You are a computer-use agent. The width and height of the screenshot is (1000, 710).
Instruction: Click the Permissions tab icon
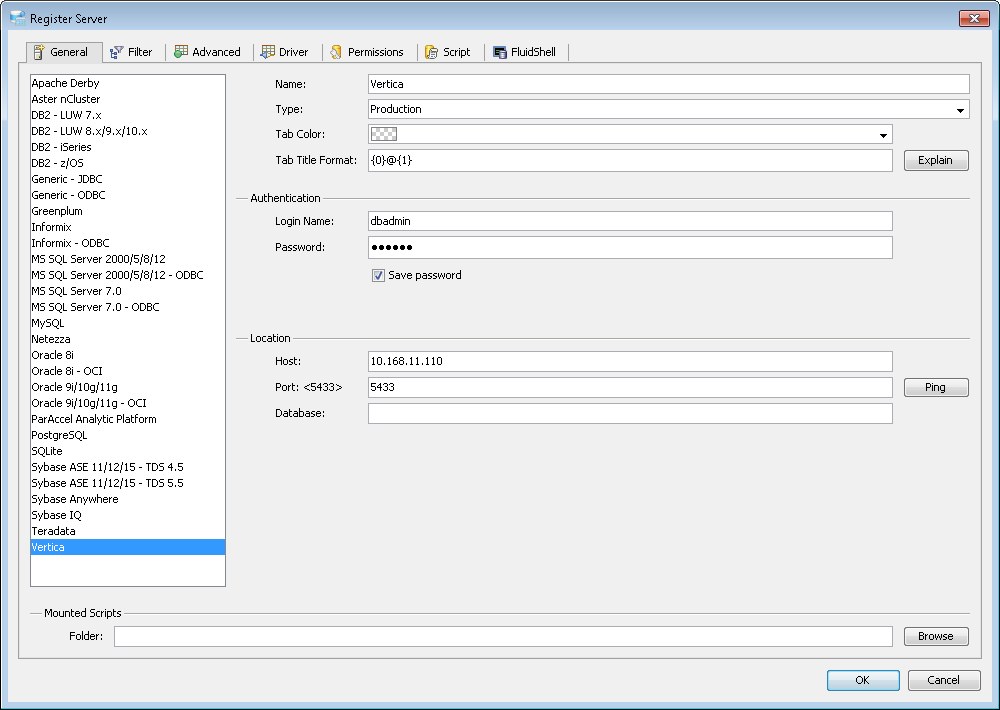[x=336, y=52]
